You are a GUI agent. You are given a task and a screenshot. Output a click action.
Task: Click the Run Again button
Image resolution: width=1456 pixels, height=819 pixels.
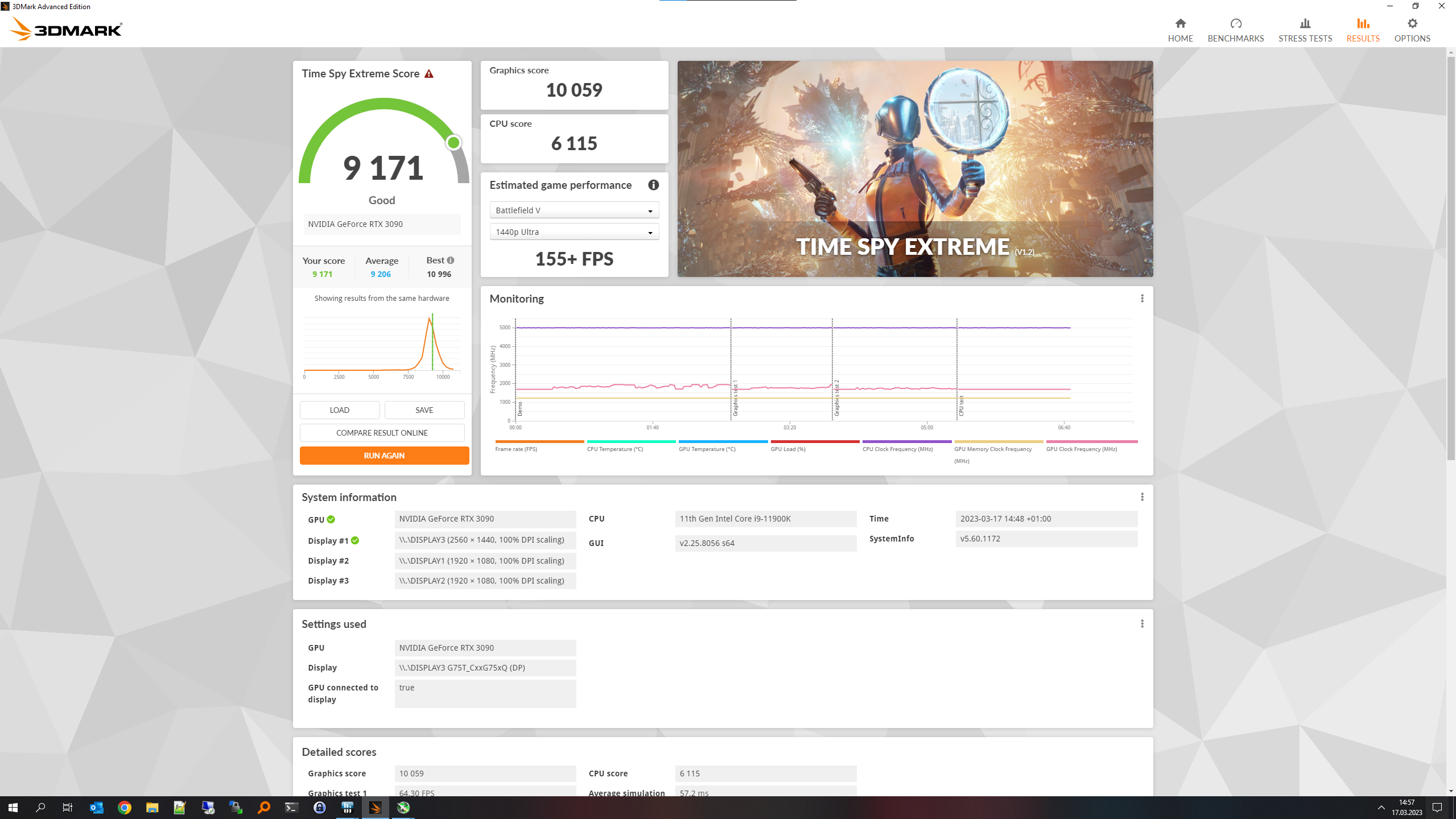coord(384,456)
